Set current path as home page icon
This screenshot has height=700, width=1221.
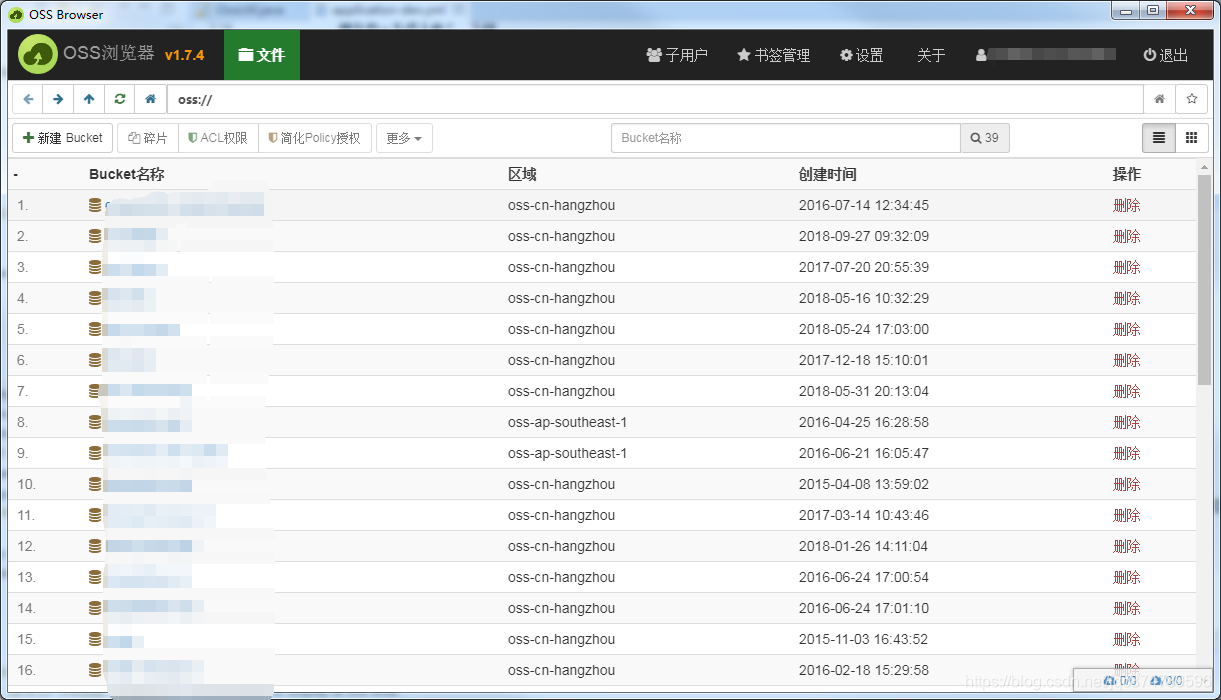tap(1159, 100)
